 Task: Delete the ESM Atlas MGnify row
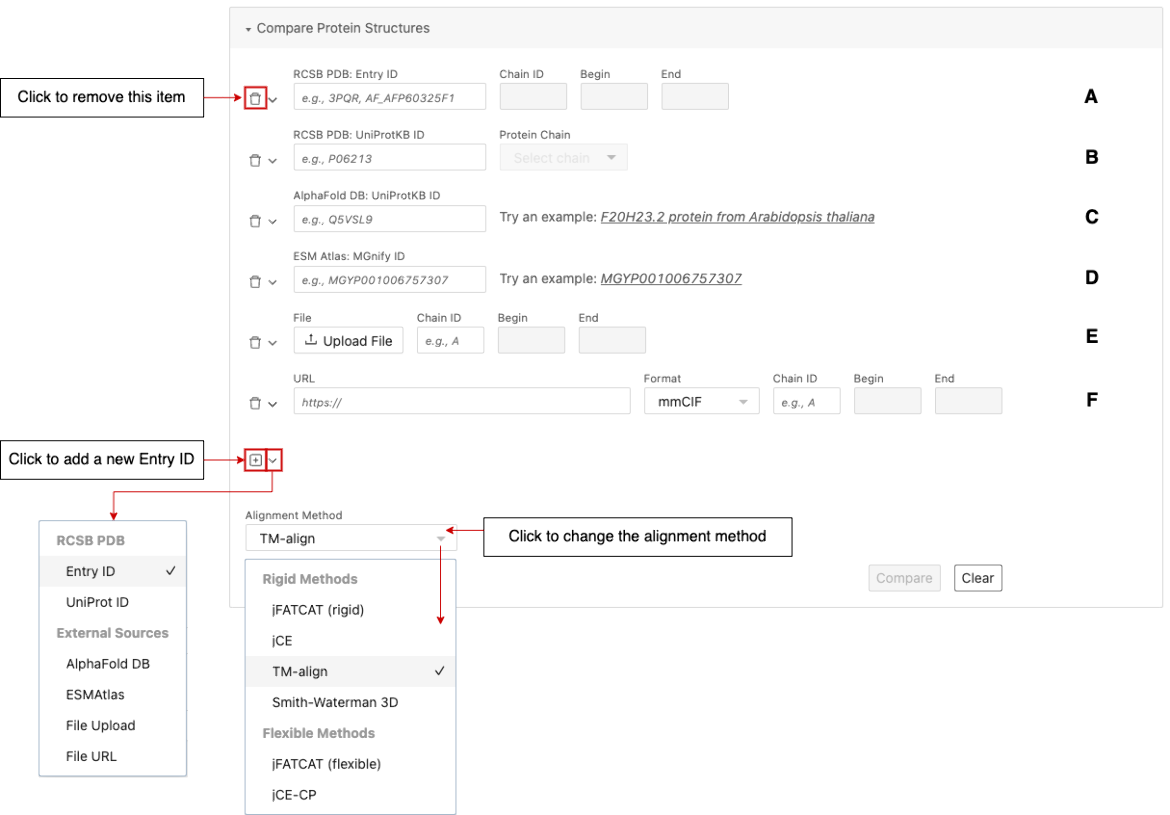tap(256, 281)
